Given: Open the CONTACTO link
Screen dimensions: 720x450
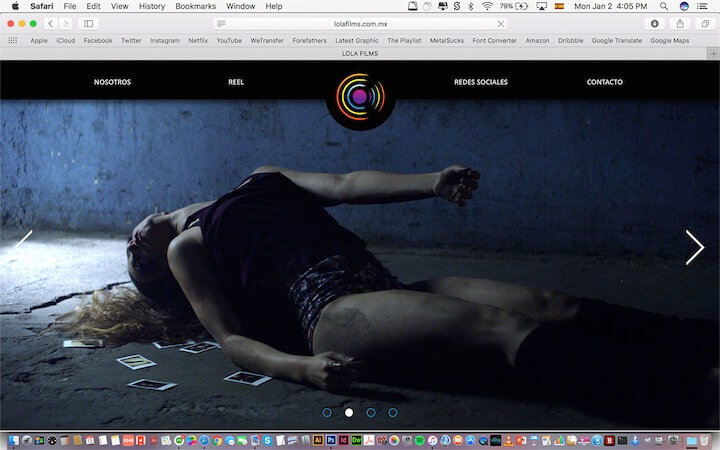Looking at the screenshot, I should point(605,82).
